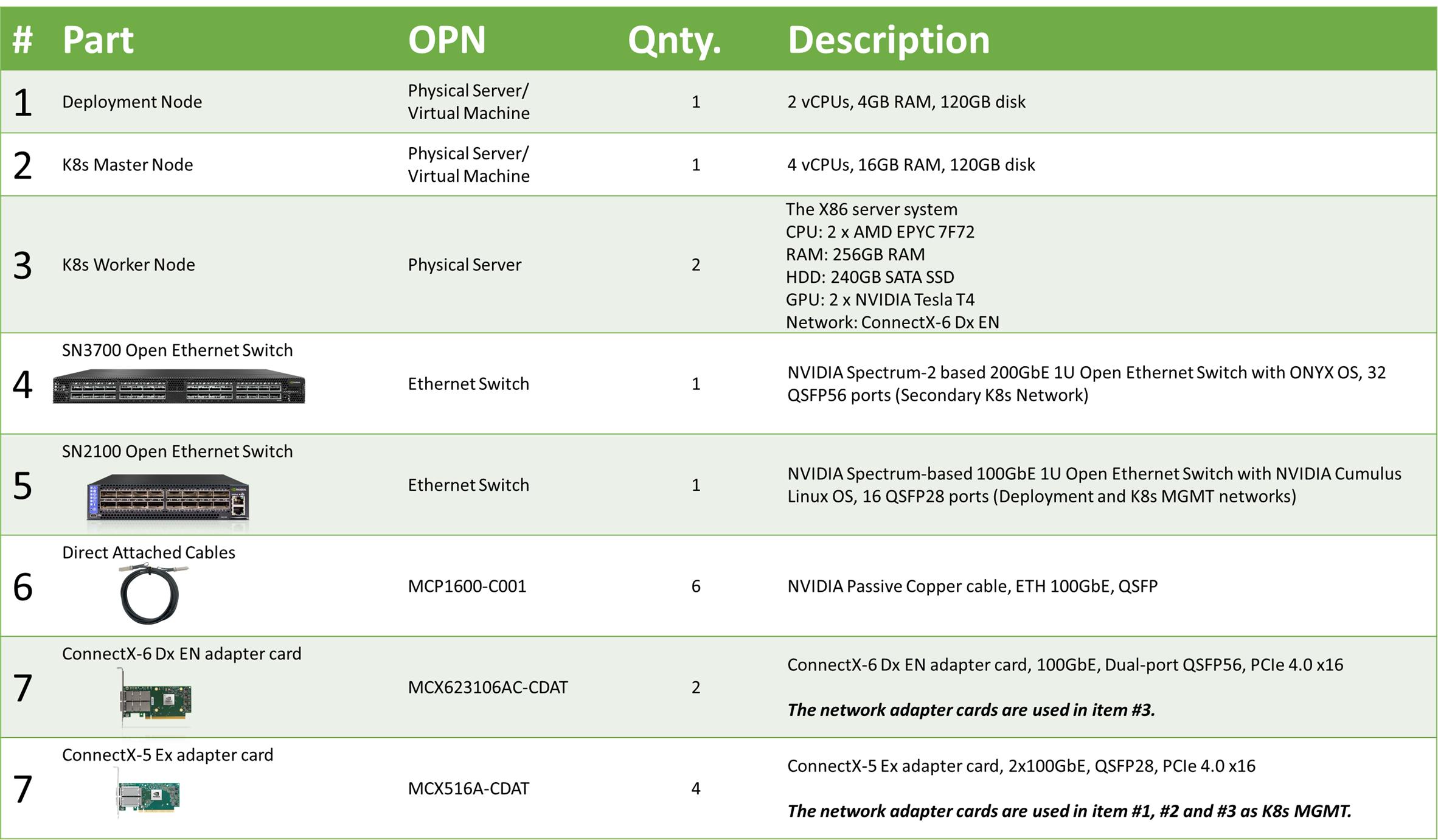The image size is (1438, 840).
Task: Select the MCX516A-CDAT part number
Action: coord(468,788)
